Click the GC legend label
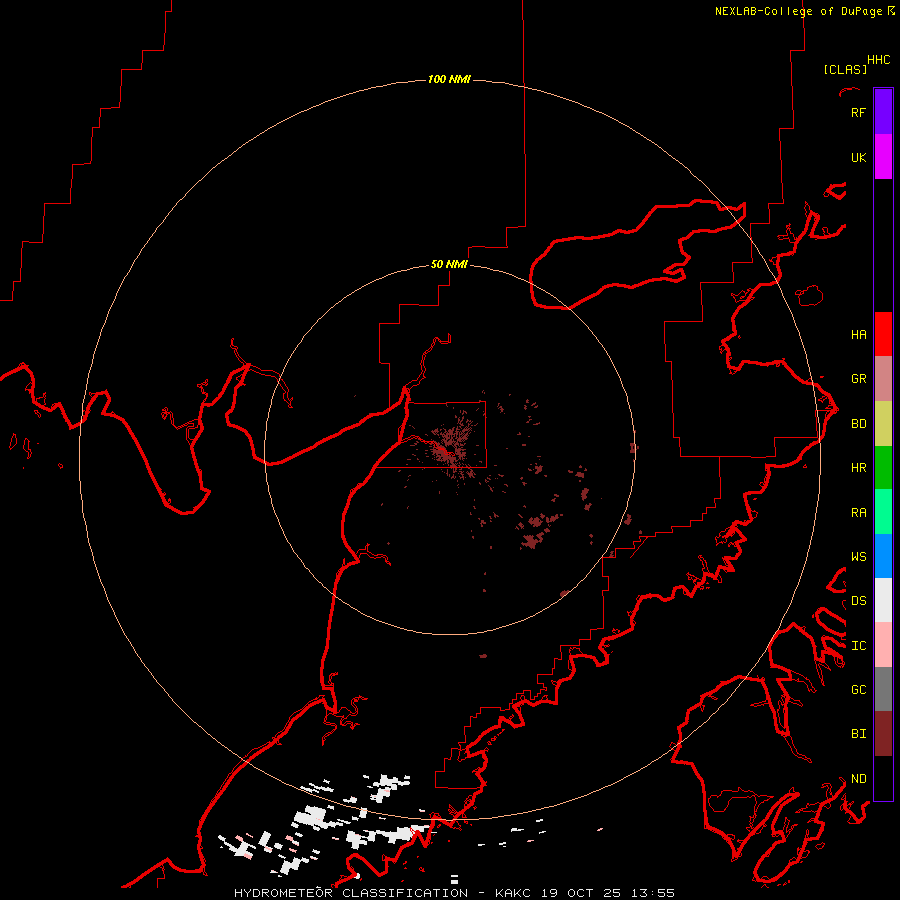 point(858,689)
